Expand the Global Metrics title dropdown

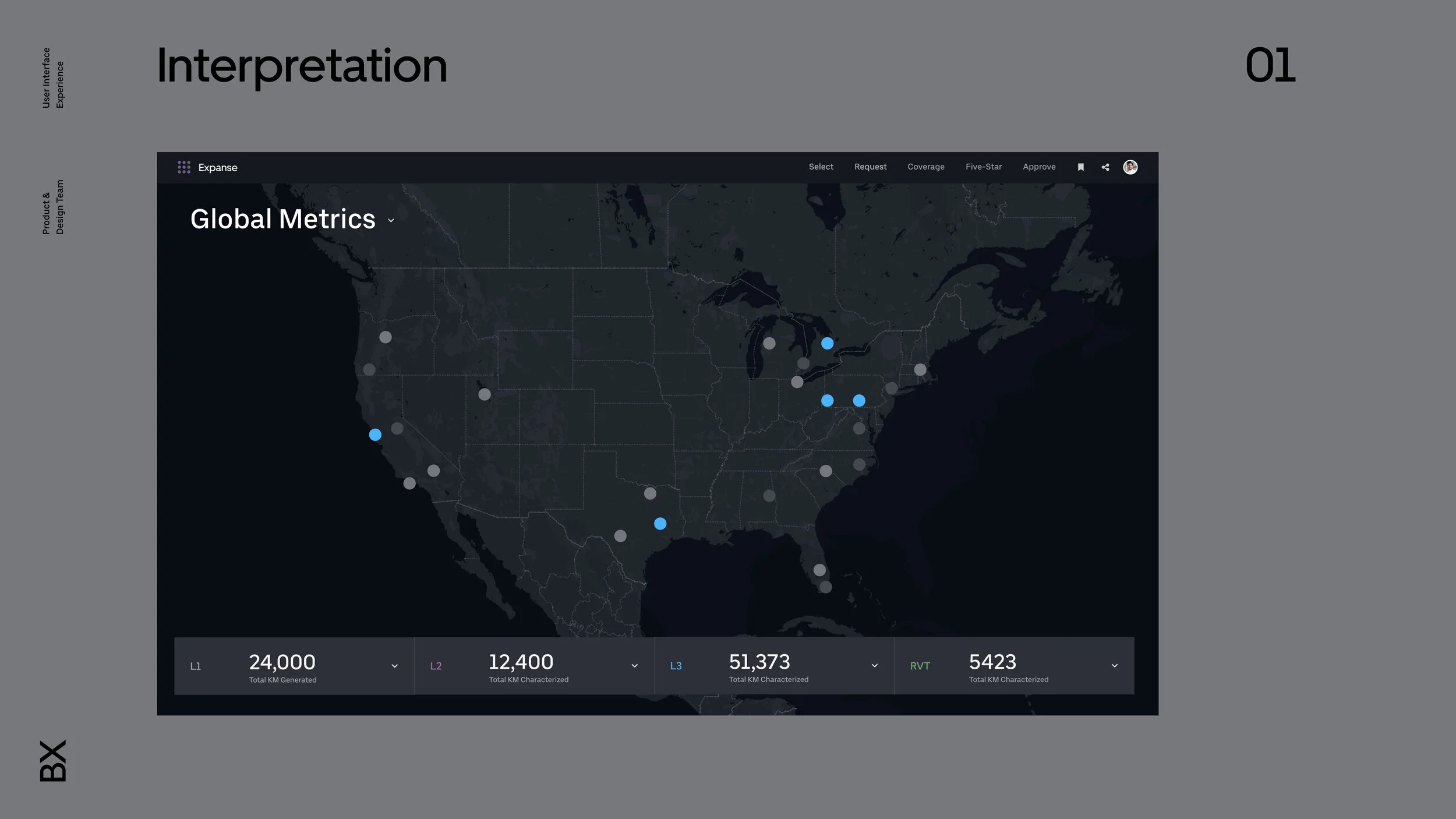point(391,221)
